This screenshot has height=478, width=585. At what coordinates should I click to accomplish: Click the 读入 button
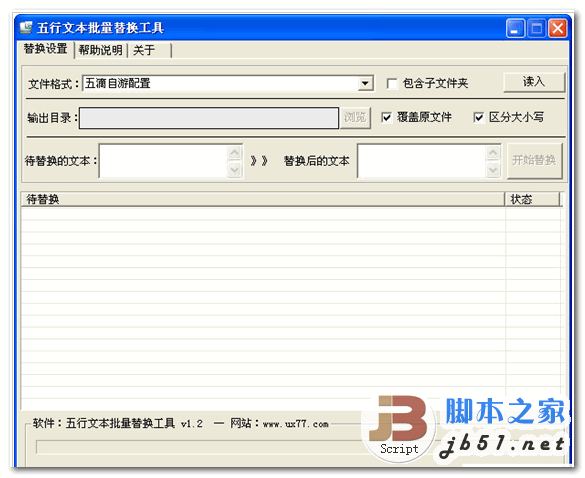[x=534, y=82]
